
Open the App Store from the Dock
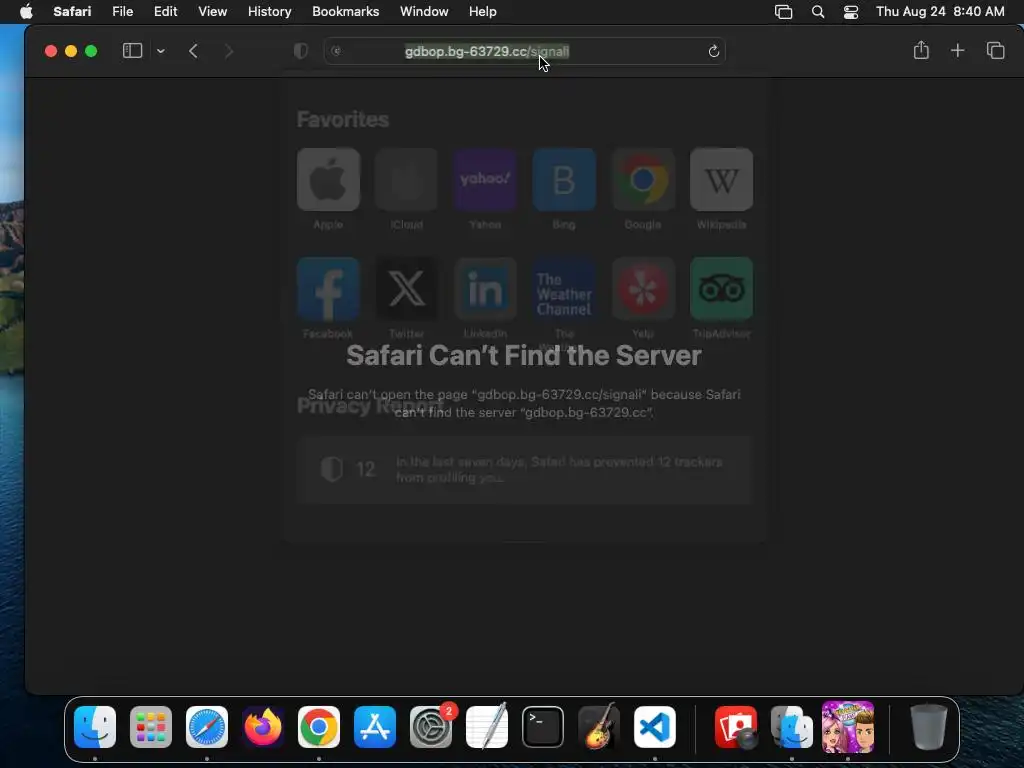click(x=375, y=727)
